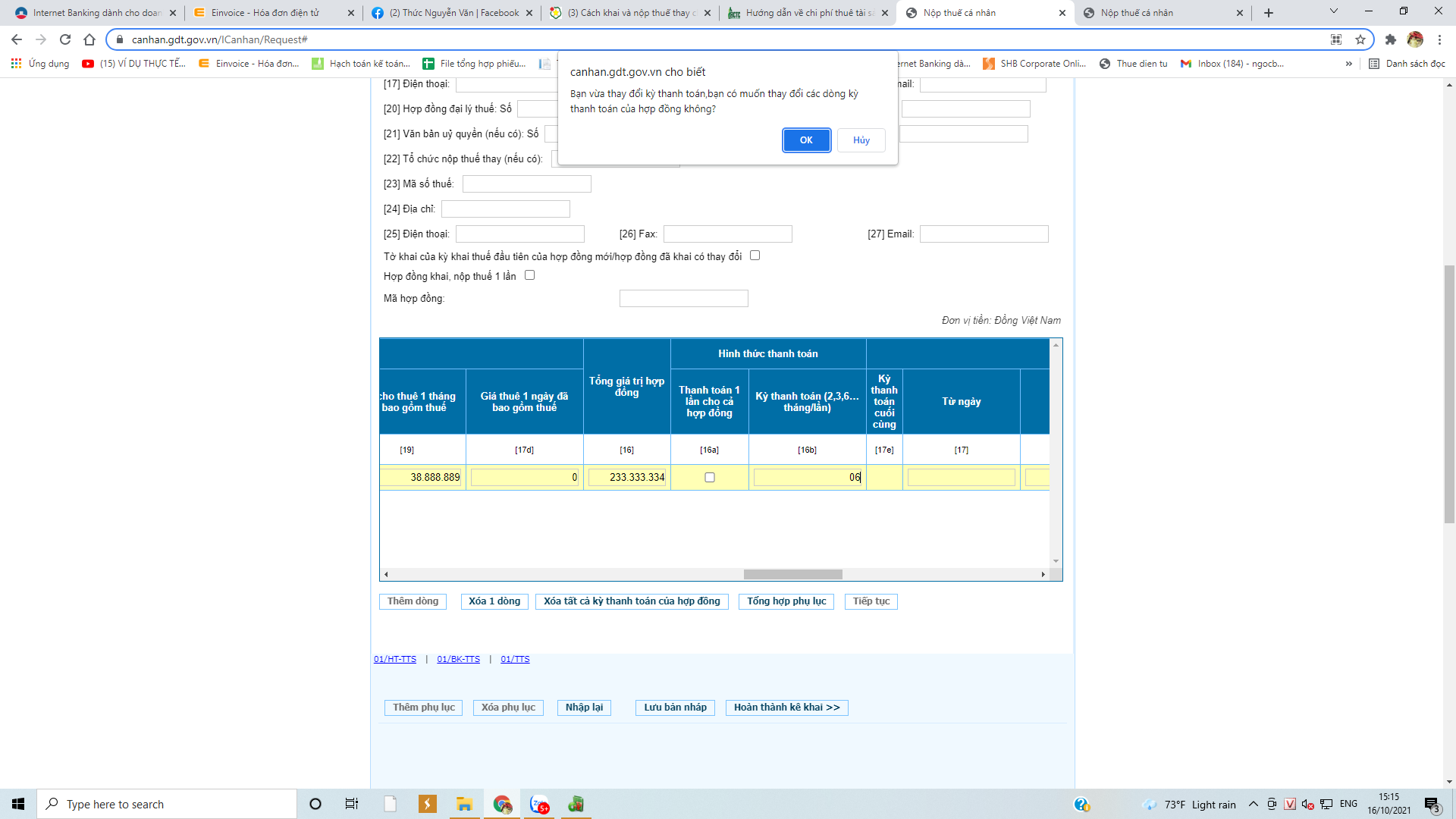
Task: Confirm the dialog with OK
Action: [806, 140]
